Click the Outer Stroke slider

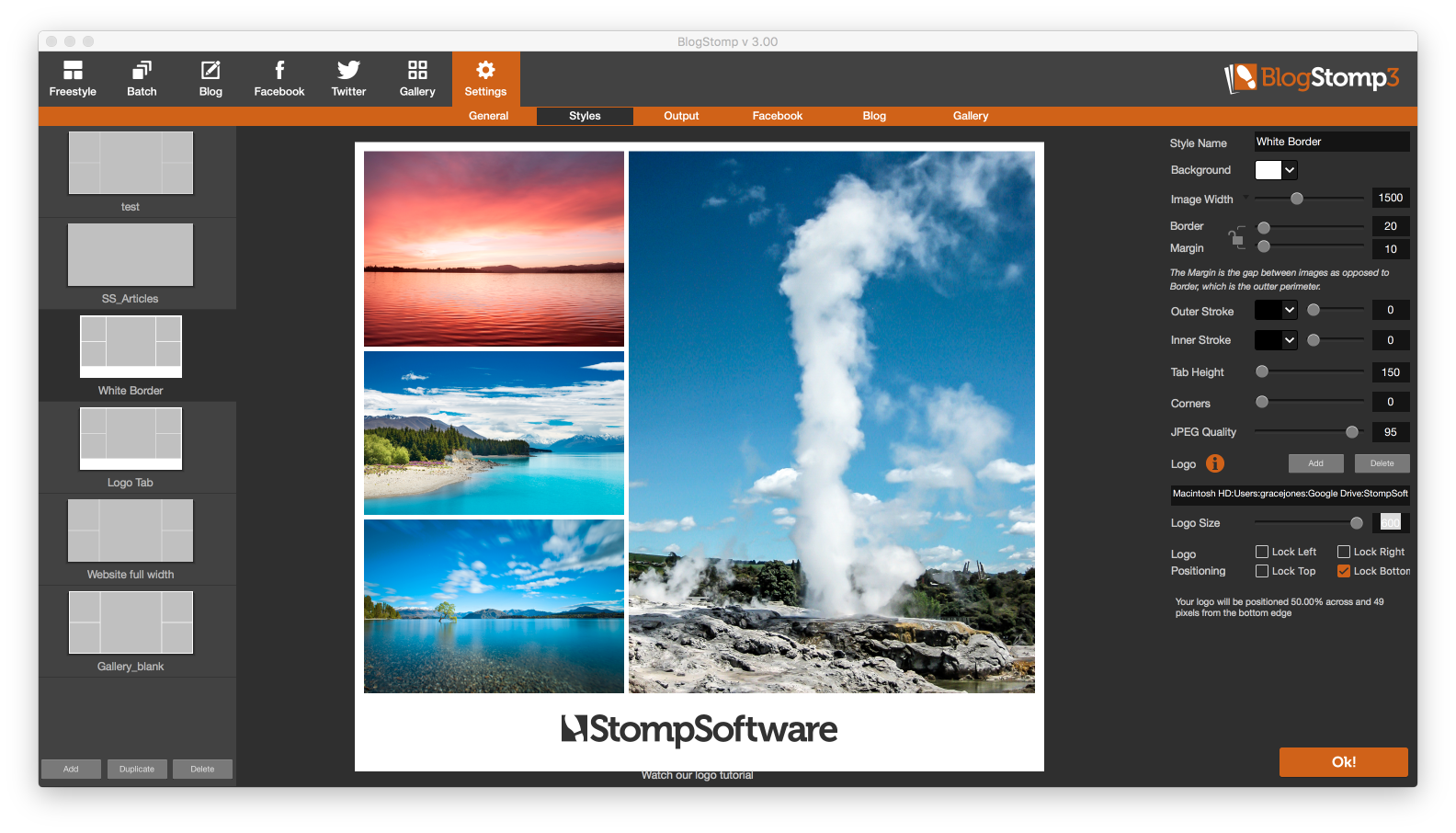click(1337, 310)
